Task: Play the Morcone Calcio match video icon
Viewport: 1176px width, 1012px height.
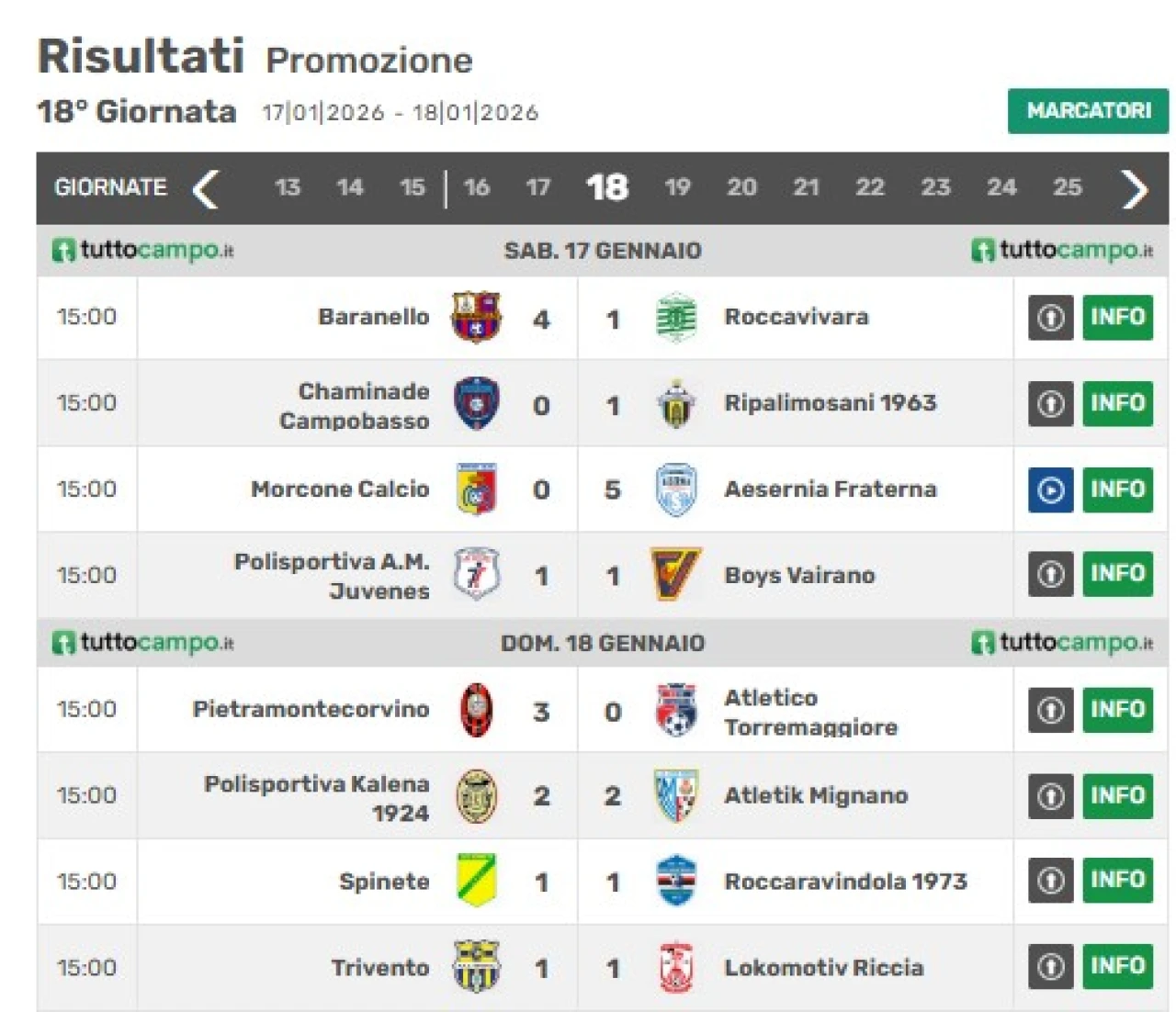Action: click(1050, 489)
